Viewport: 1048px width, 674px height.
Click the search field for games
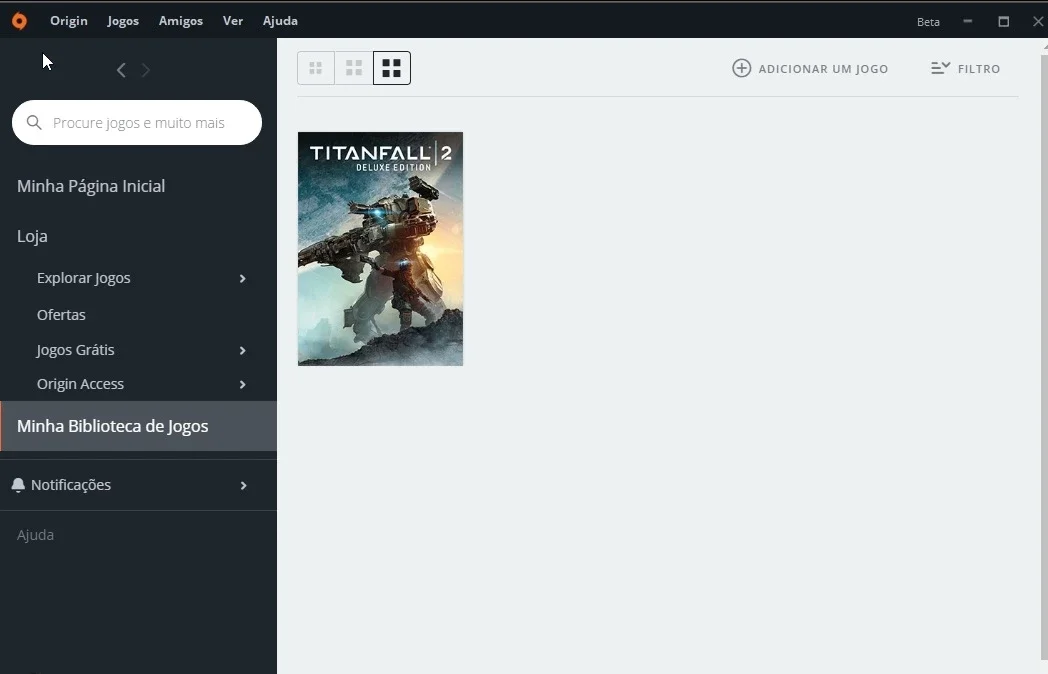(137, 122)
